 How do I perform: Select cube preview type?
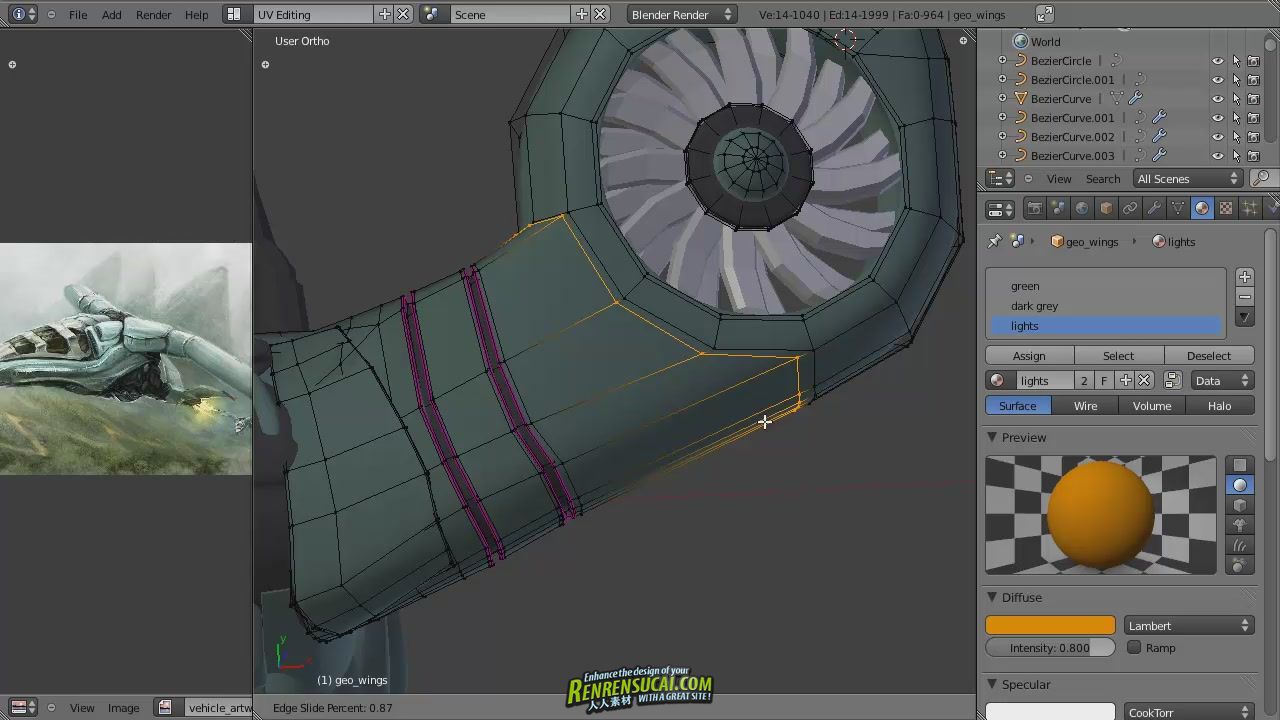coord(1240,505)
